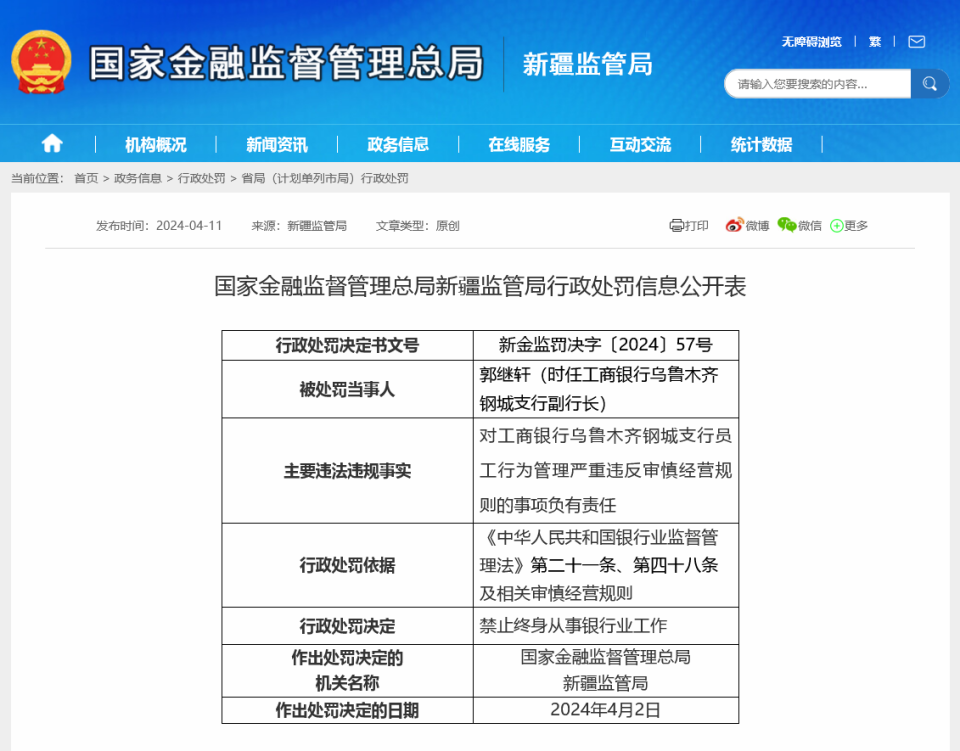Open the 在线服务 navigation menu
This screenshot has height=751, width=960.
(520, 143)
